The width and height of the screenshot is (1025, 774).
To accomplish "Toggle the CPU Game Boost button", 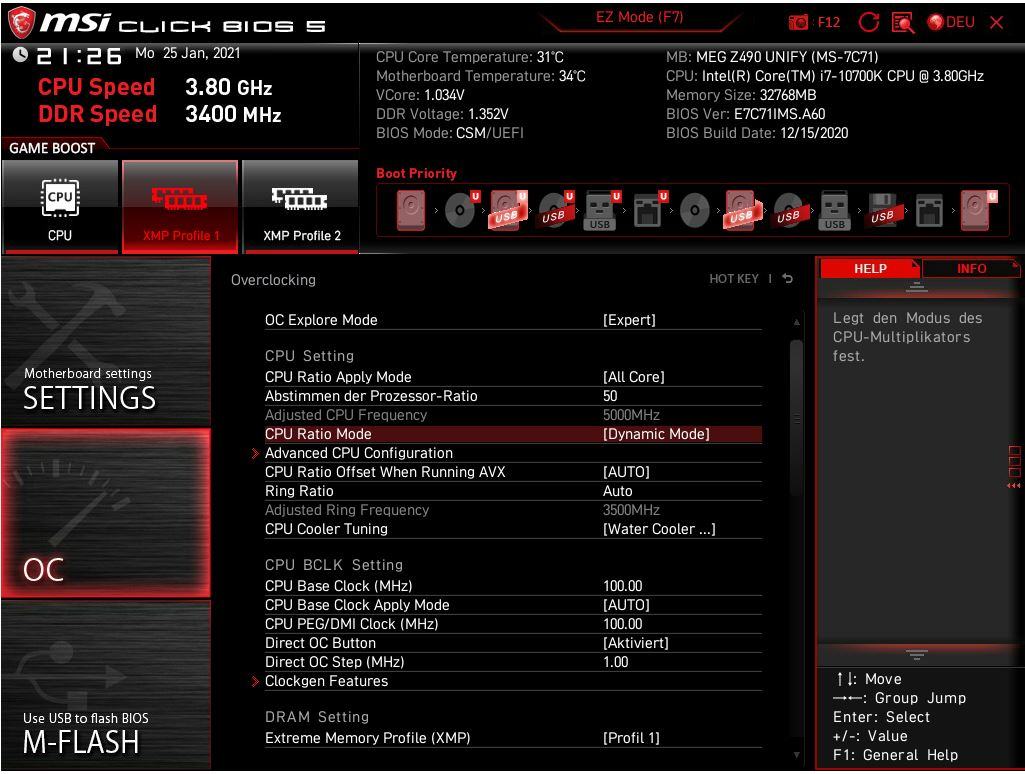I will tap(60, 207).
